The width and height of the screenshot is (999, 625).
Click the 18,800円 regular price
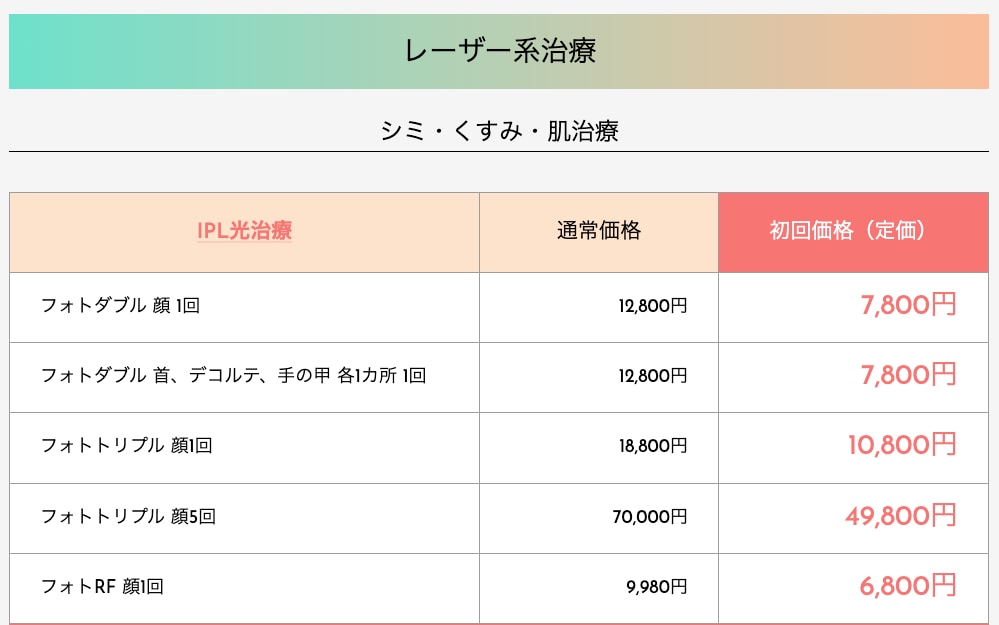point(652,445)
